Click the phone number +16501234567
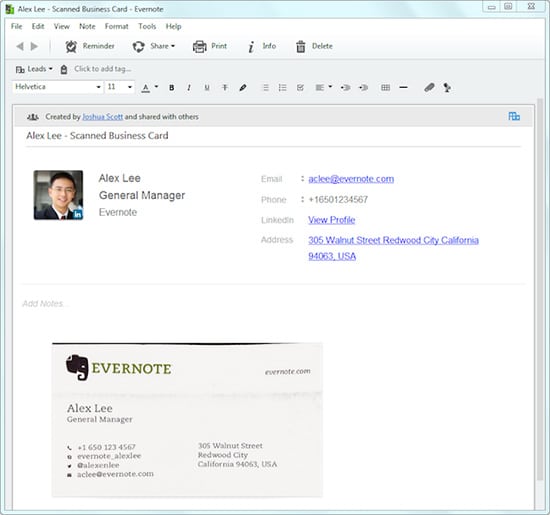 (338, 200)
